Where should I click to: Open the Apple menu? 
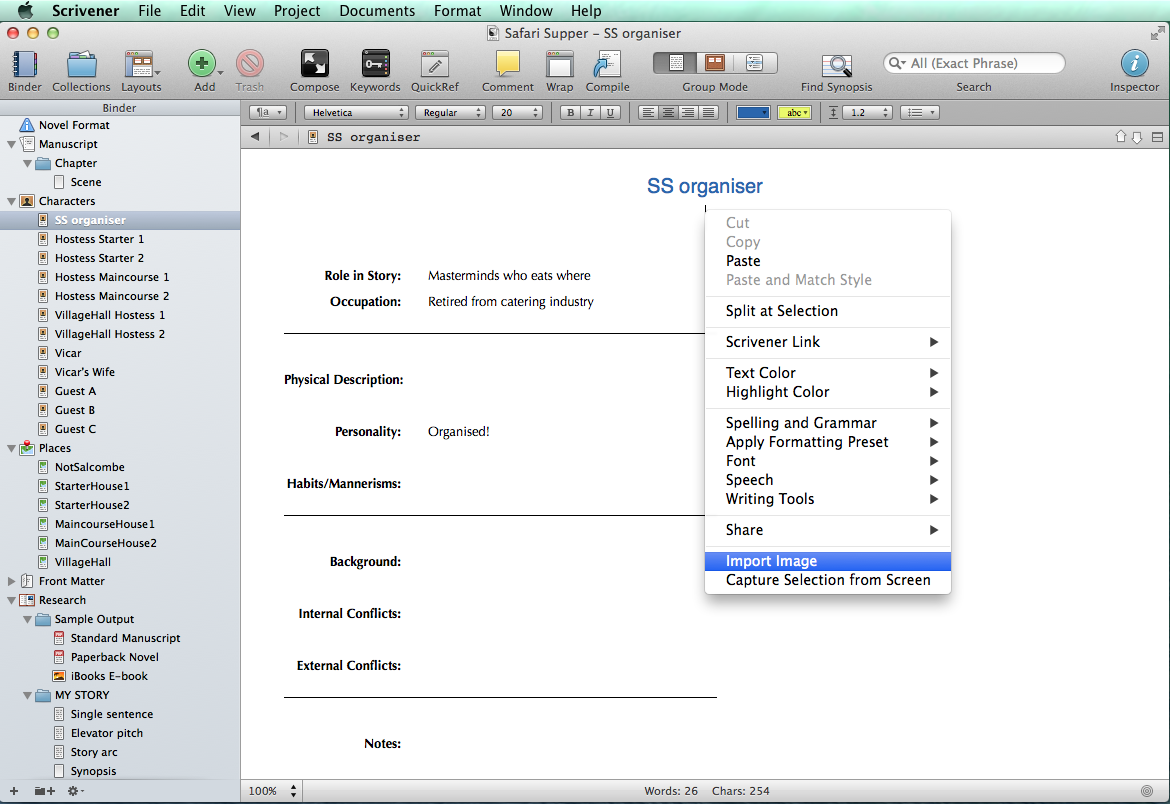25,10
